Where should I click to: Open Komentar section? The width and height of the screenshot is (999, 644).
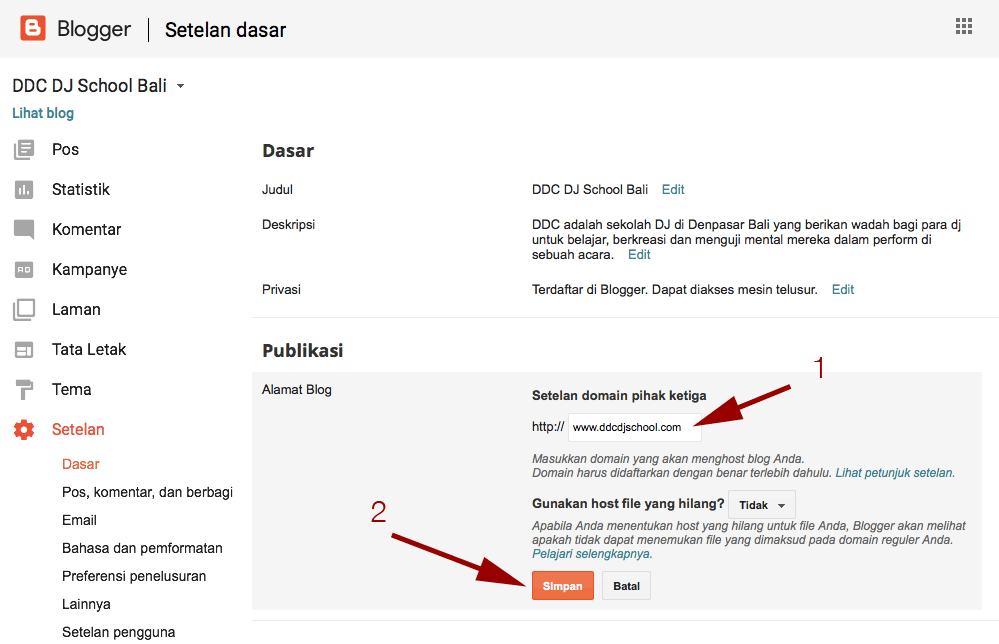tap(87, 229)
